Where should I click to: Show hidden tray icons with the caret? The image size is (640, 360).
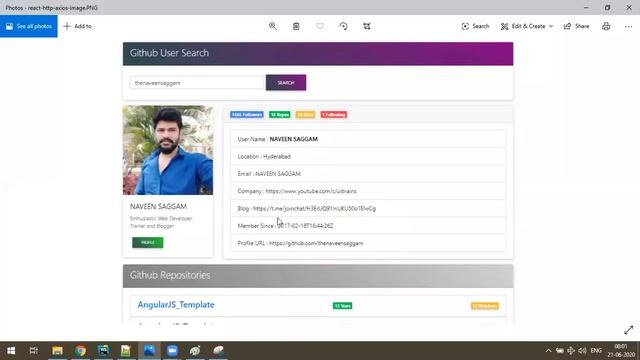click(x=548, y=351)
